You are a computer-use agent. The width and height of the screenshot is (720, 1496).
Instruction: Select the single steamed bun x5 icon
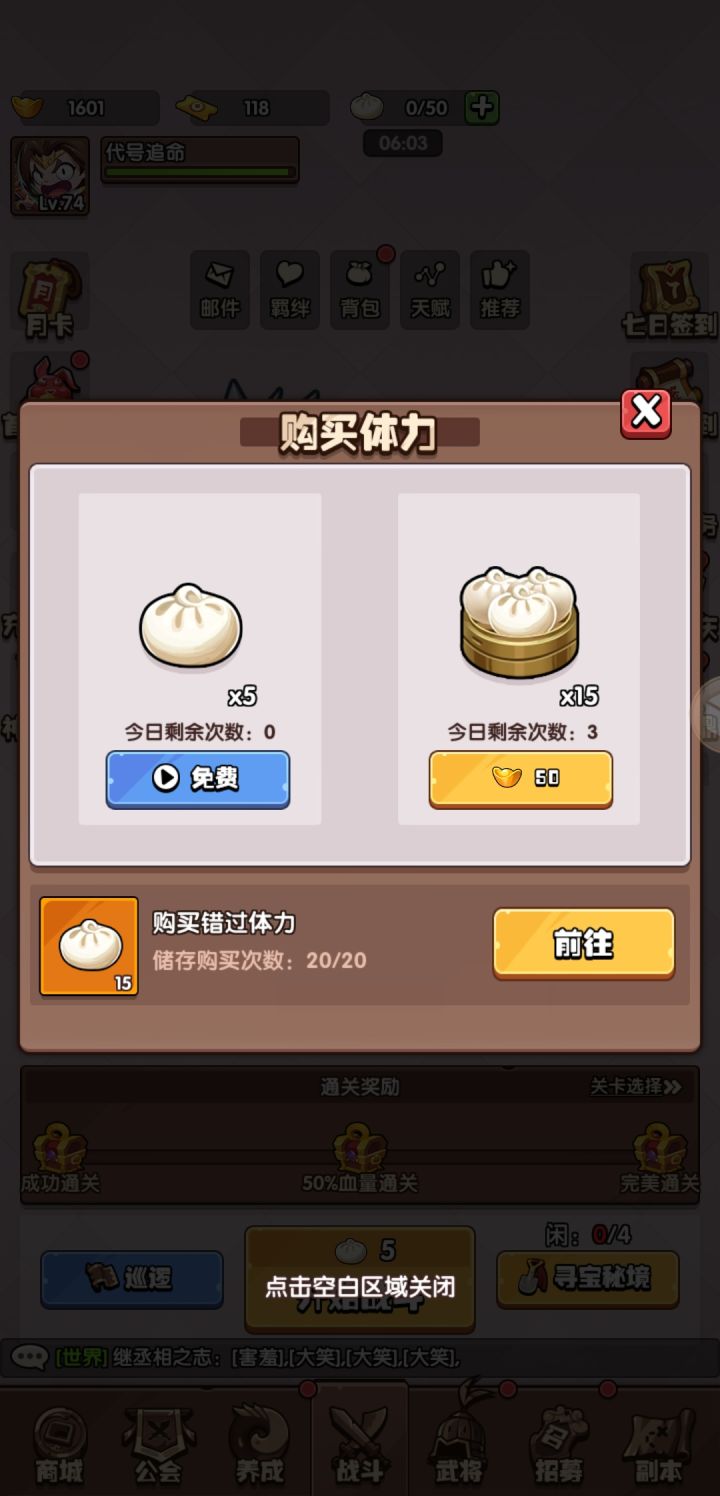(x=190, y=627)
